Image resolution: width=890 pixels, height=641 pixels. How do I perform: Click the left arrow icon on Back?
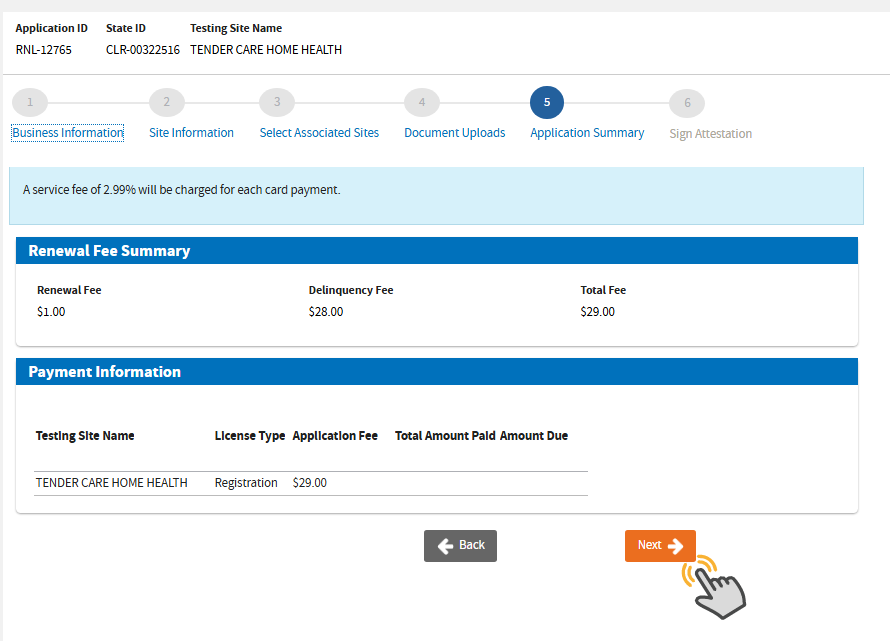[x=446, y=546]
